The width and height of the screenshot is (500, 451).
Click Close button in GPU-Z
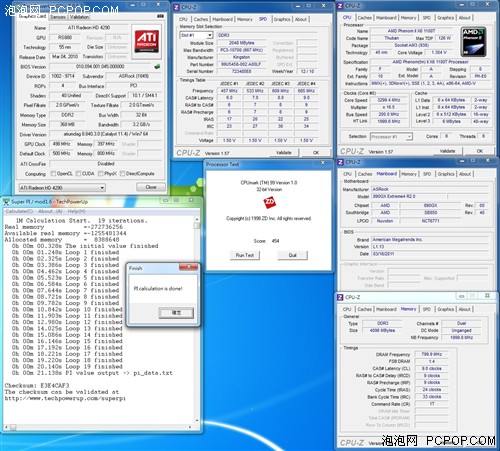[151, 187]
